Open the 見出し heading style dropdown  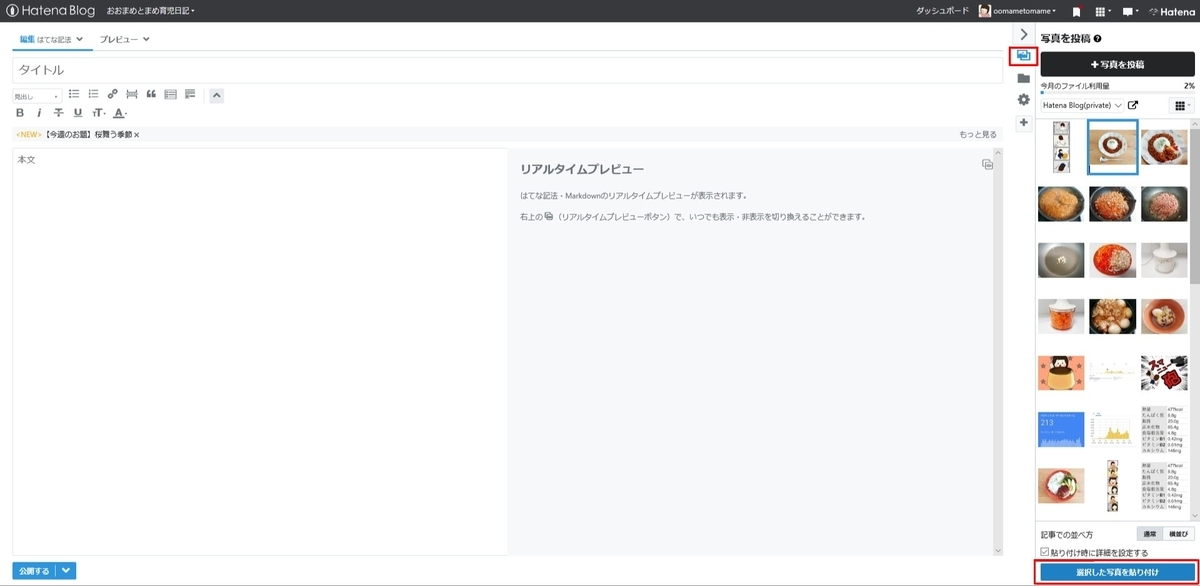pos(36,94)
